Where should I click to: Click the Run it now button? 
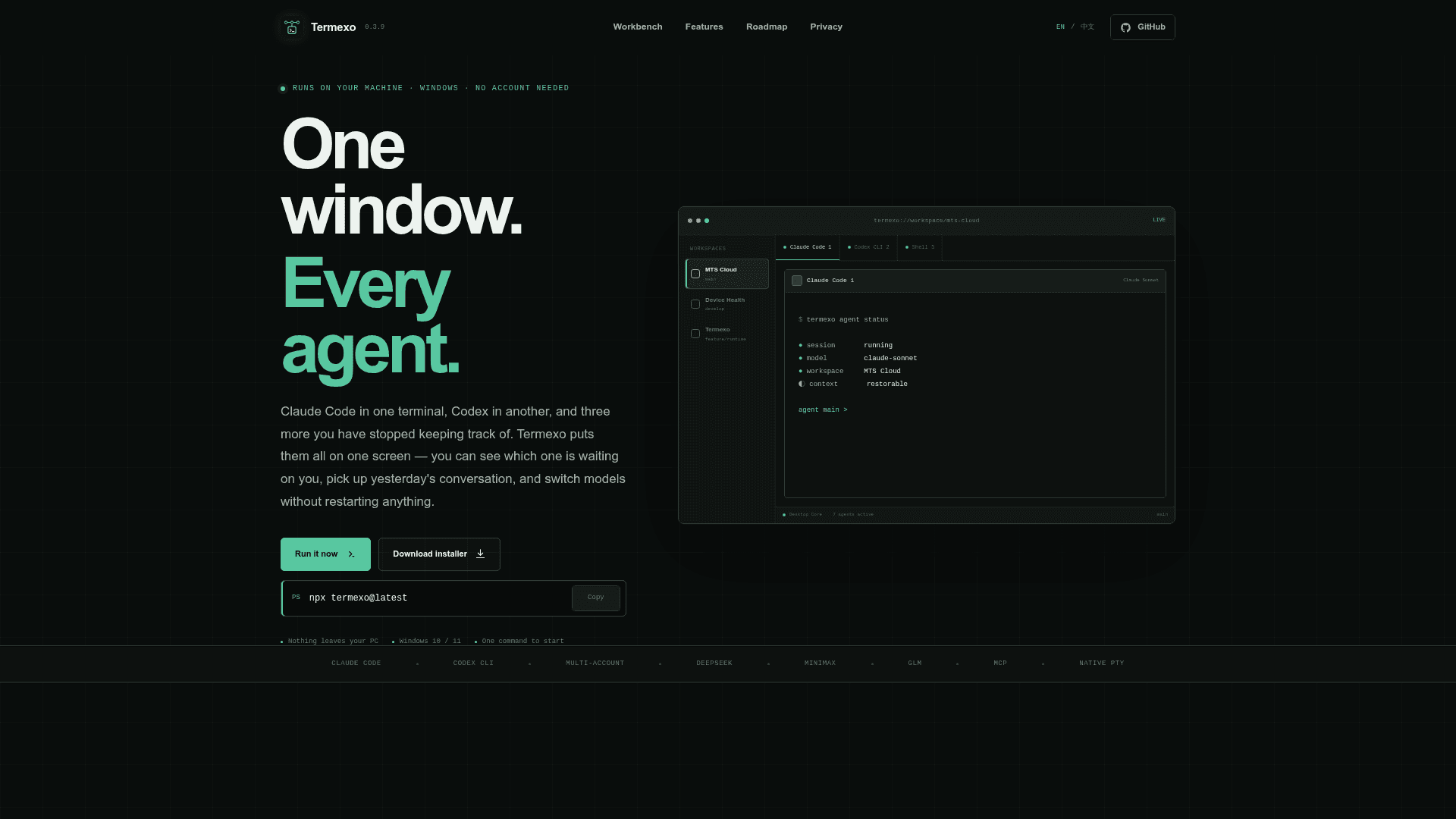tap(325, 554)
